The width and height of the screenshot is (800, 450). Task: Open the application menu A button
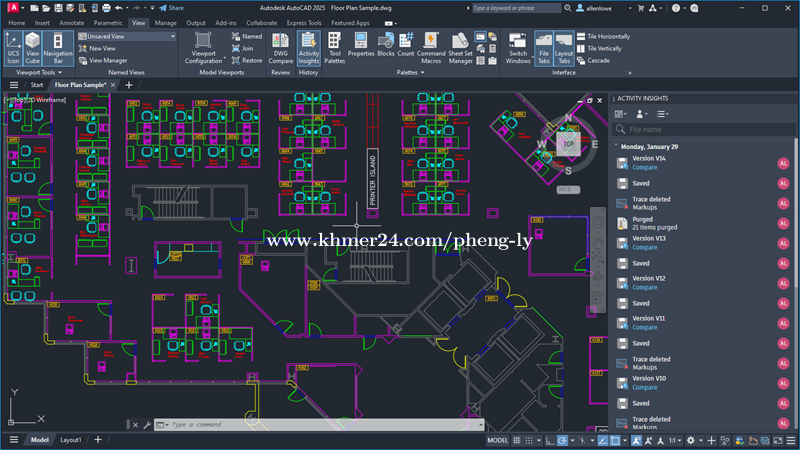pyautogui.click(x=13, y=8)
